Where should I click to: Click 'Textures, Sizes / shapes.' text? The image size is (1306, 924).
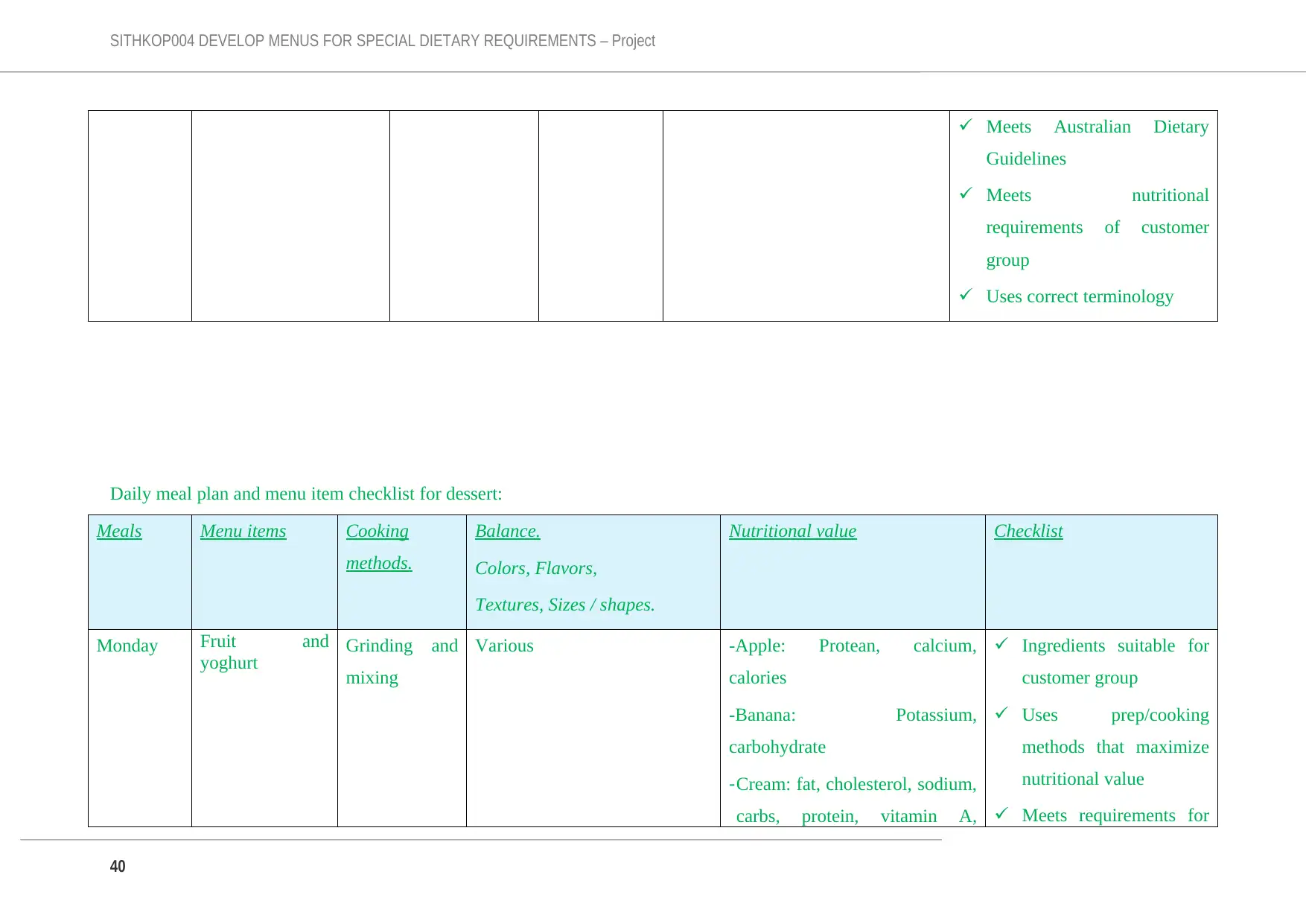[x=565, y=605]
